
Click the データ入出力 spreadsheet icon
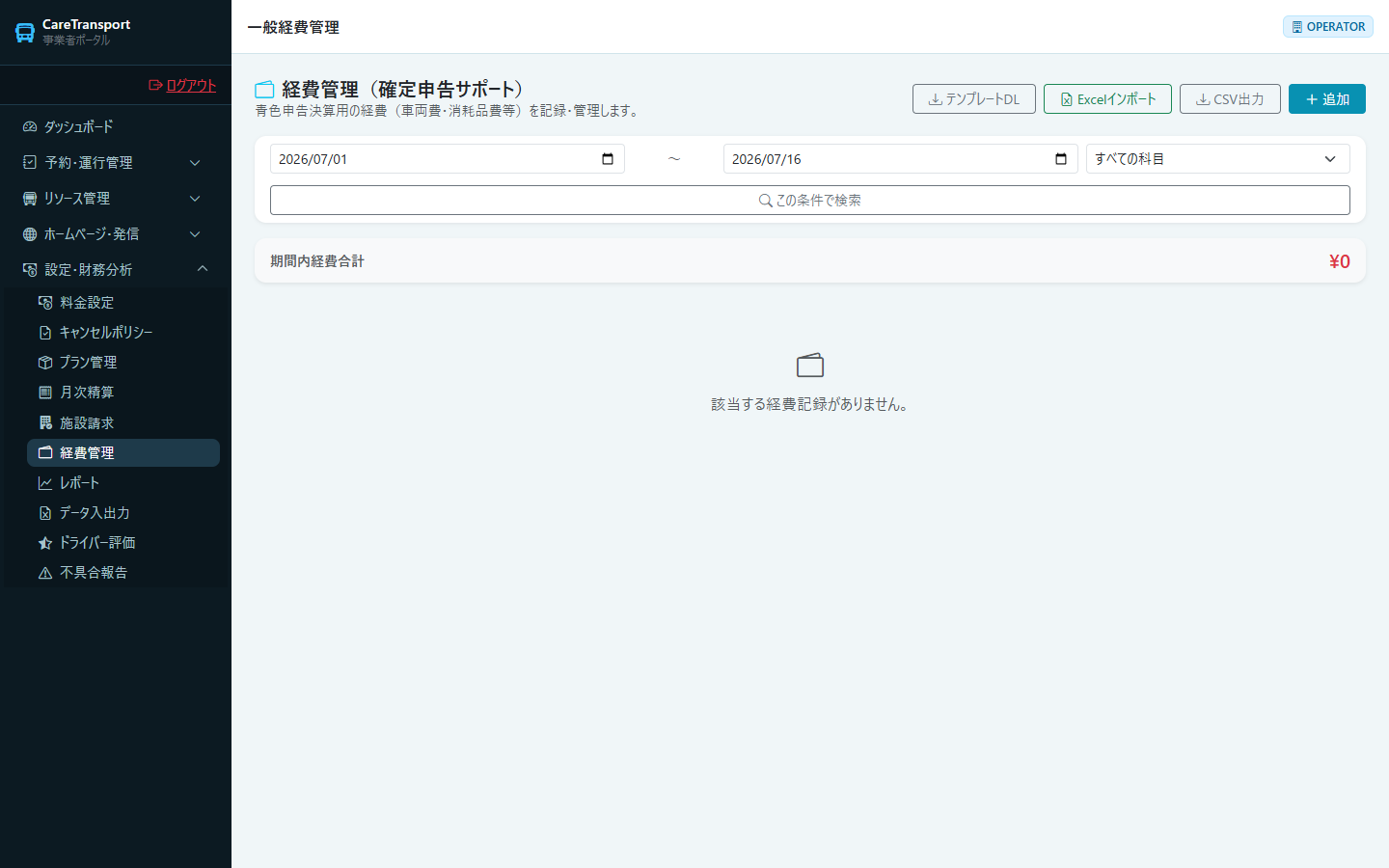tap(45, 512)
